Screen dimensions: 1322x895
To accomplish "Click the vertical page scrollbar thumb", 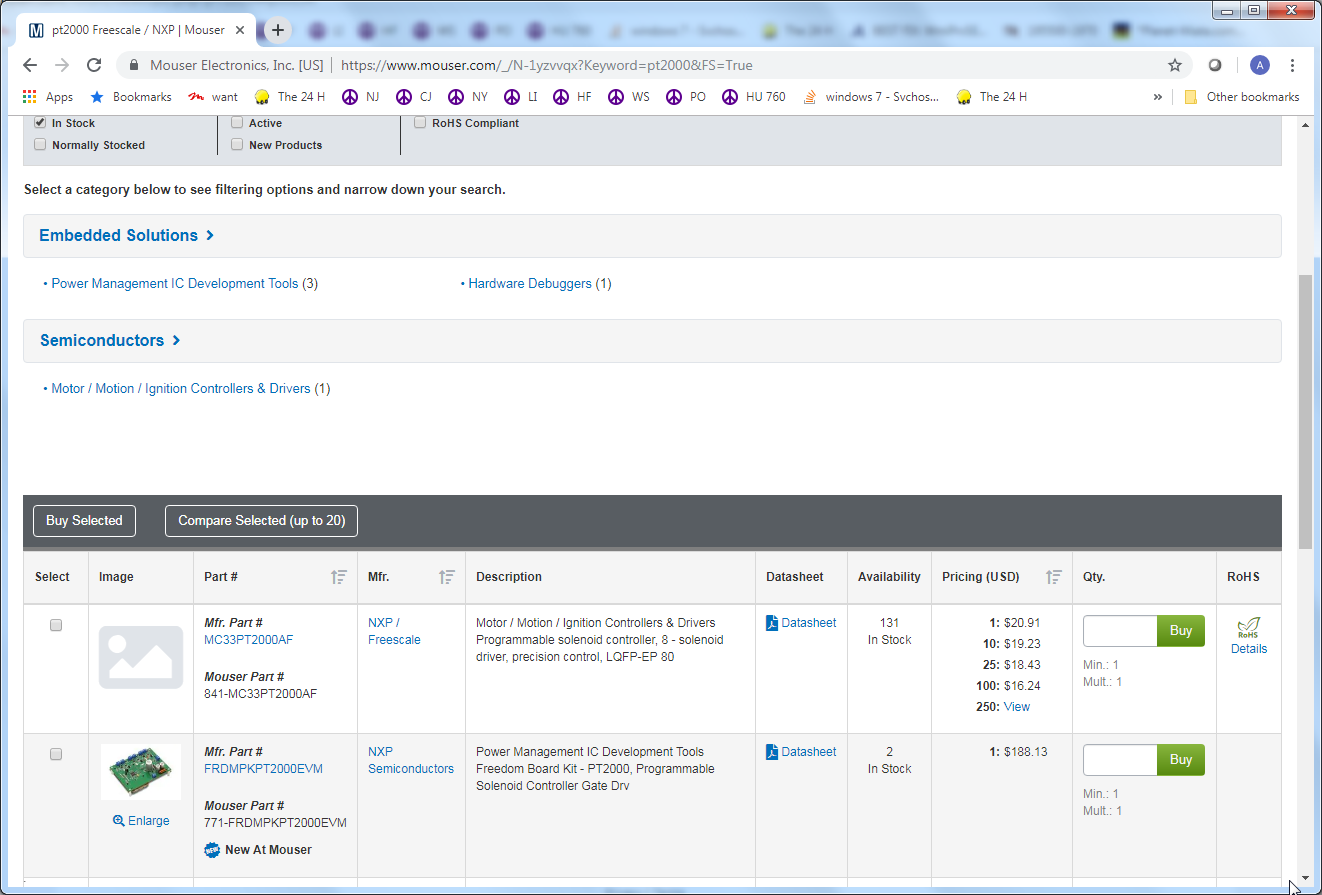I will click(1305, 410).
